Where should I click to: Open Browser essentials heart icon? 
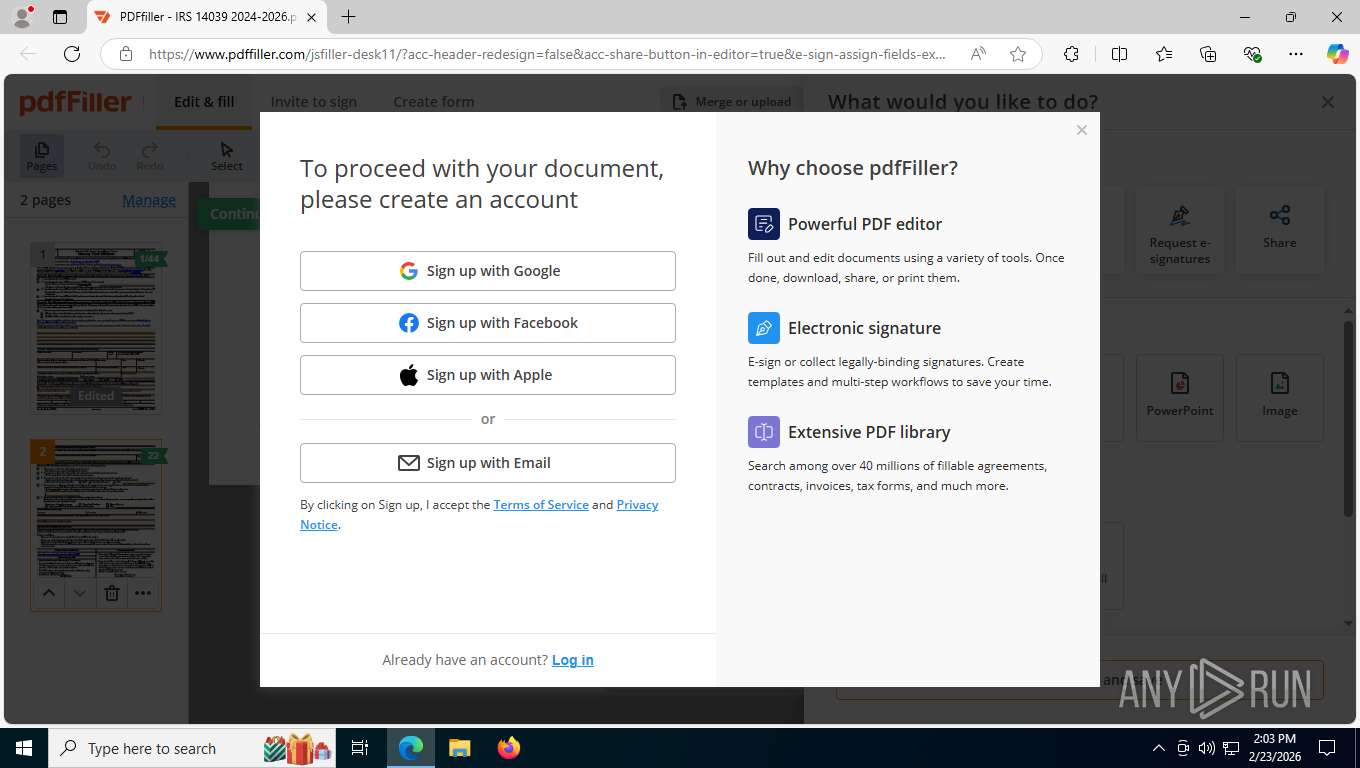click(1252, 54)
